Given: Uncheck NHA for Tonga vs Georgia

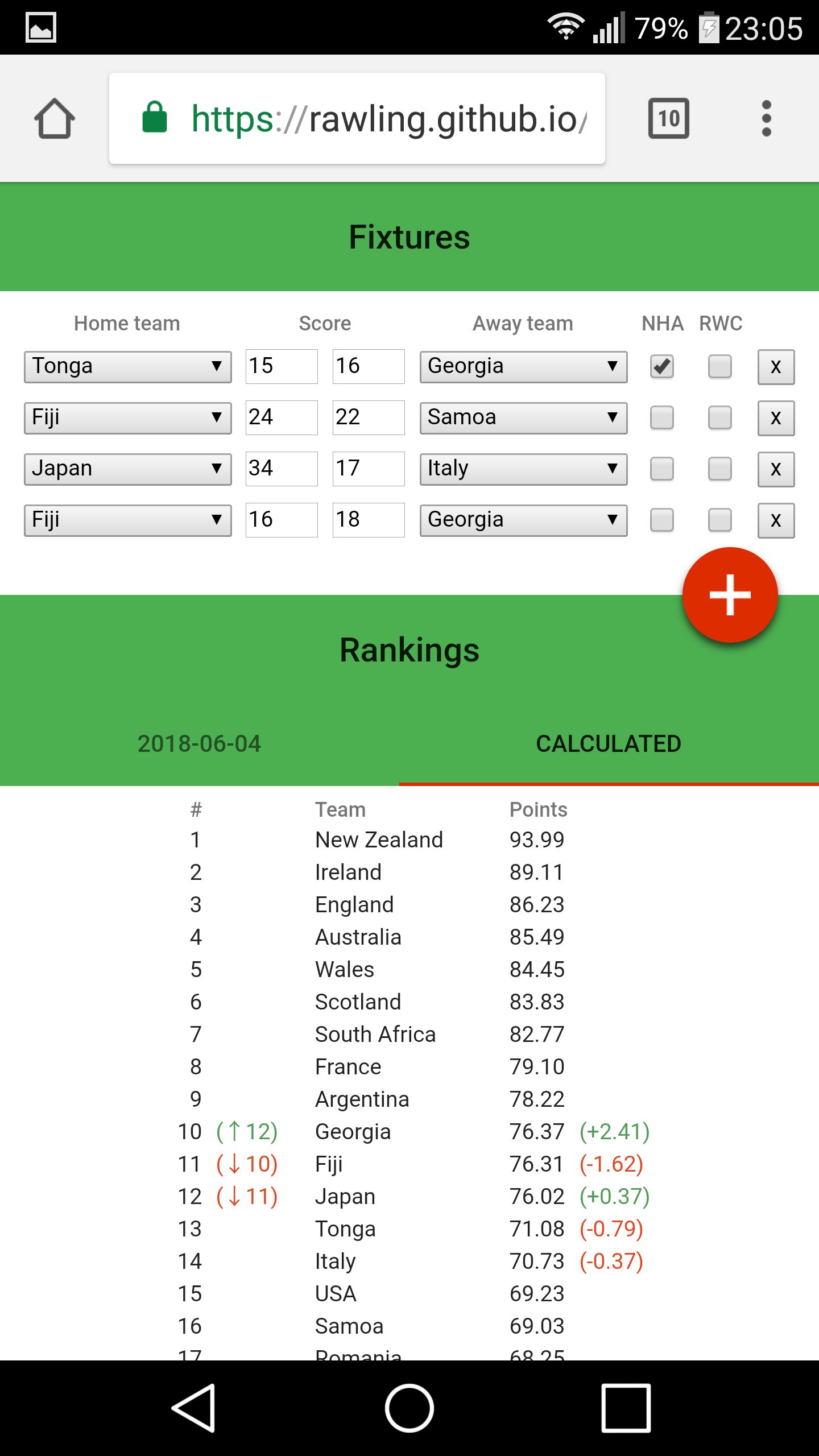Looking at the screenshot, I should (662, 366).
